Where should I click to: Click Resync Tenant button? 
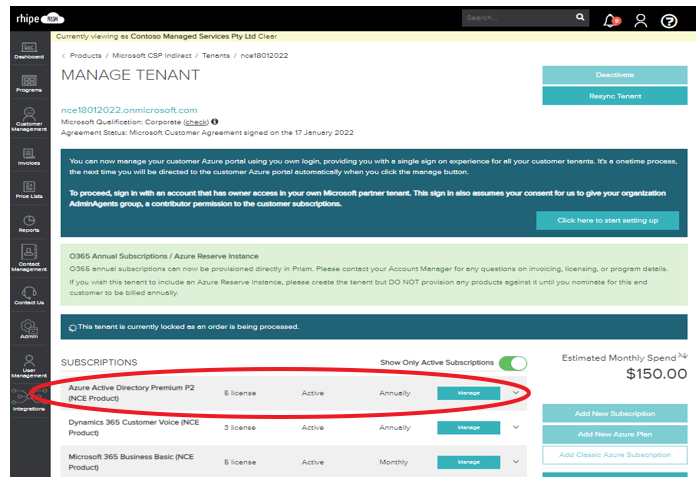point(615,96)
